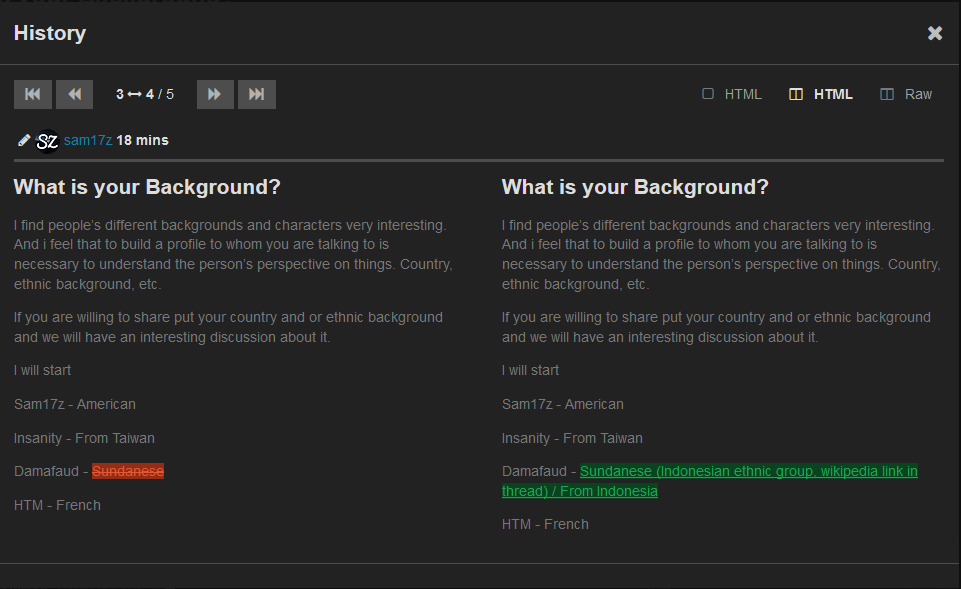Click 'Insanity - From Taiwan' in the right pane
The image size is (961, 589).
pos(572,438)
